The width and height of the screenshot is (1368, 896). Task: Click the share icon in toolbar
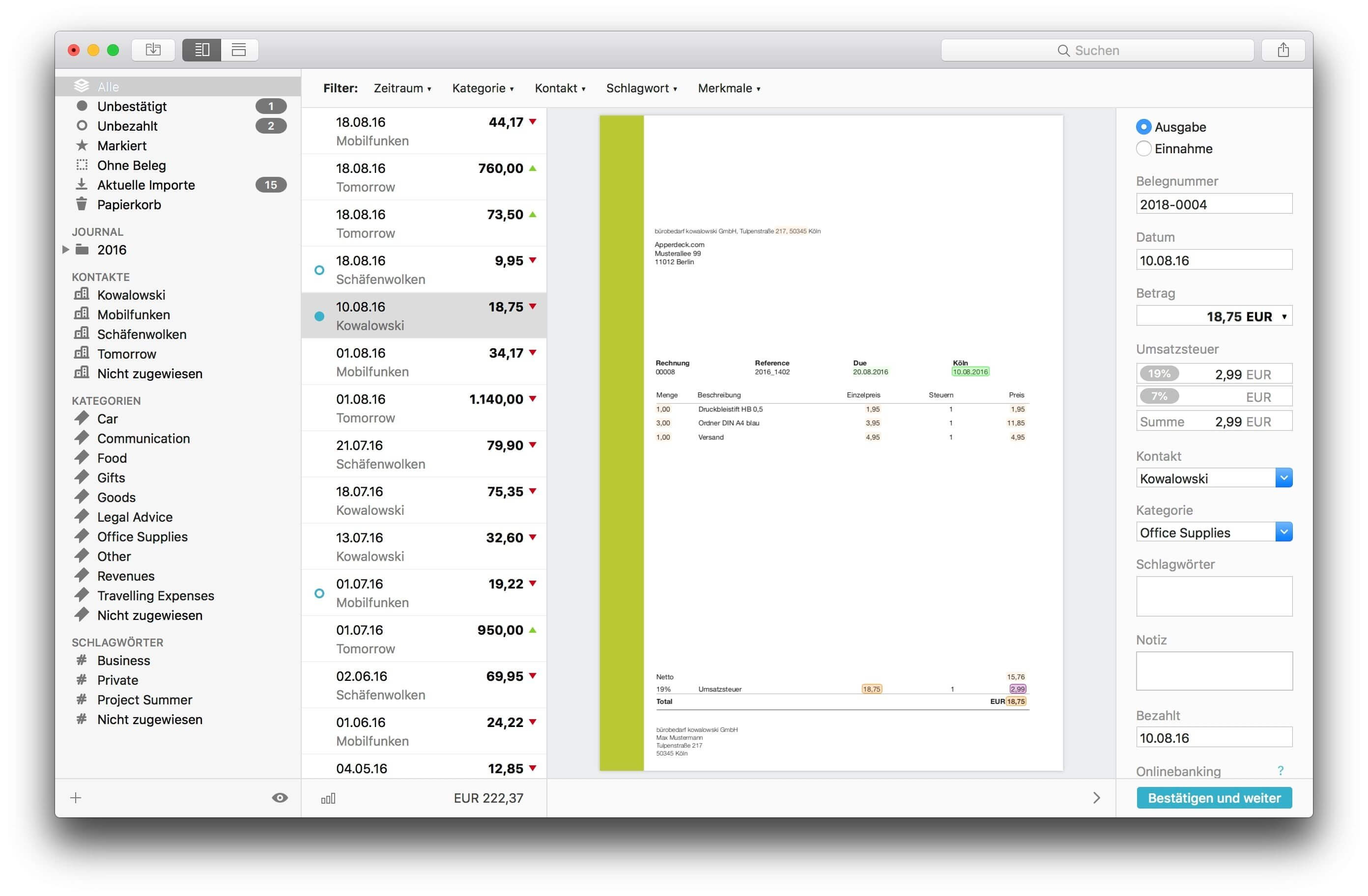tap(1283, 50)
